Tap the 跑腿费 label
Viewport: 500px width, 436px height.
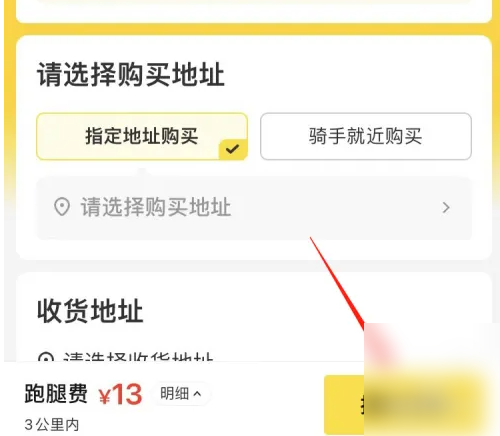[56, 394]
